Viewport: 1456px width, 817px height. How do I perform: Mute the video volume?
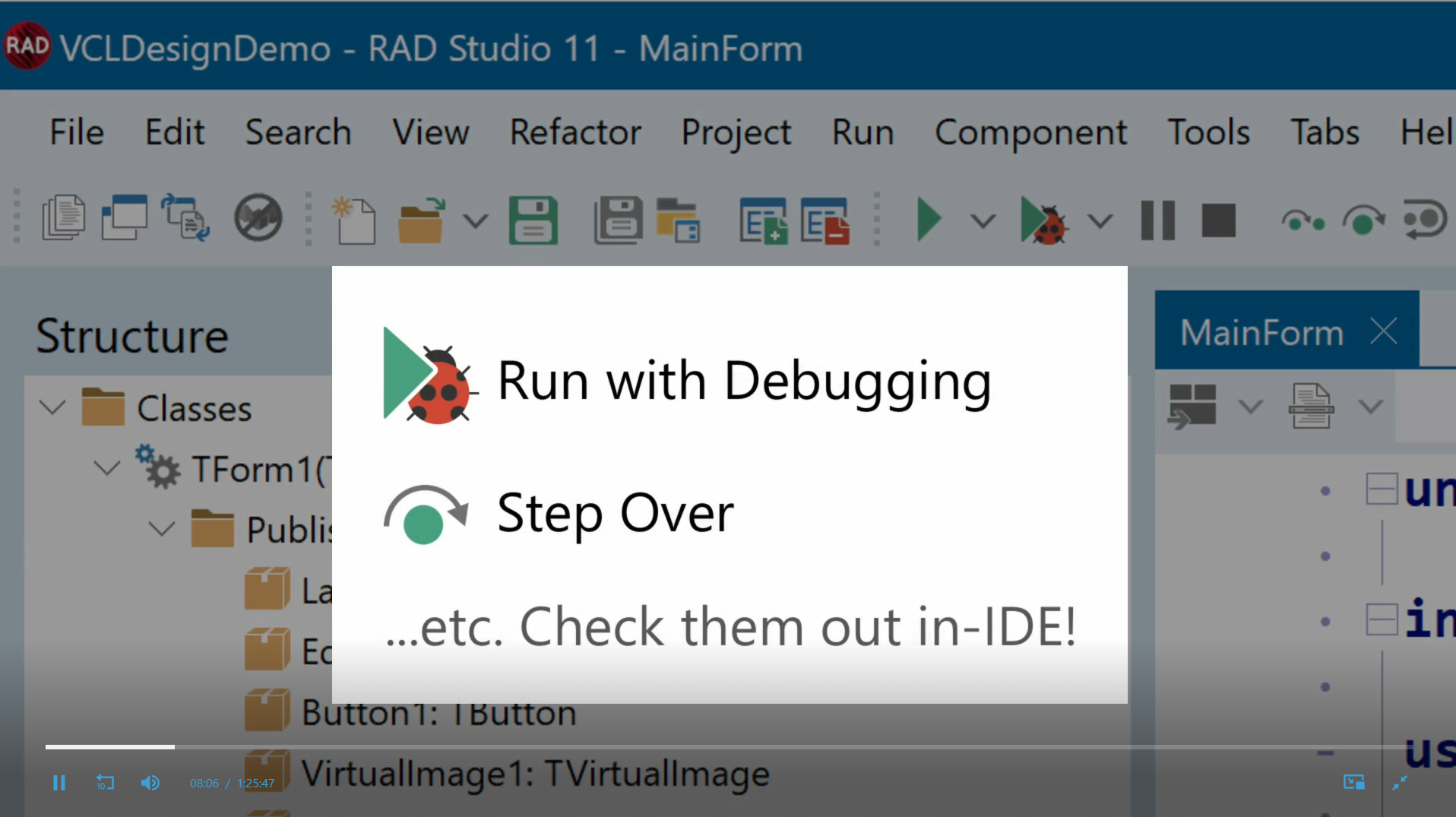coord(150,783)
